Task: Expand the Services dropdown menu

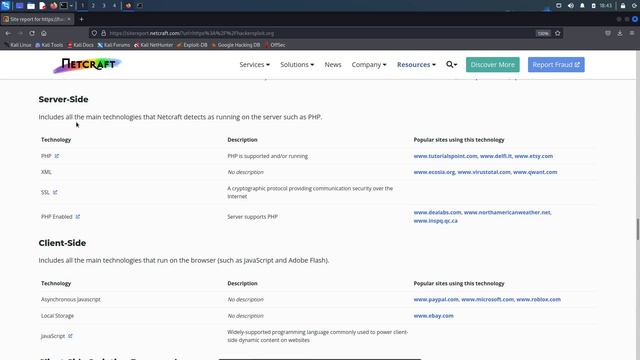Action: [254, 64]
